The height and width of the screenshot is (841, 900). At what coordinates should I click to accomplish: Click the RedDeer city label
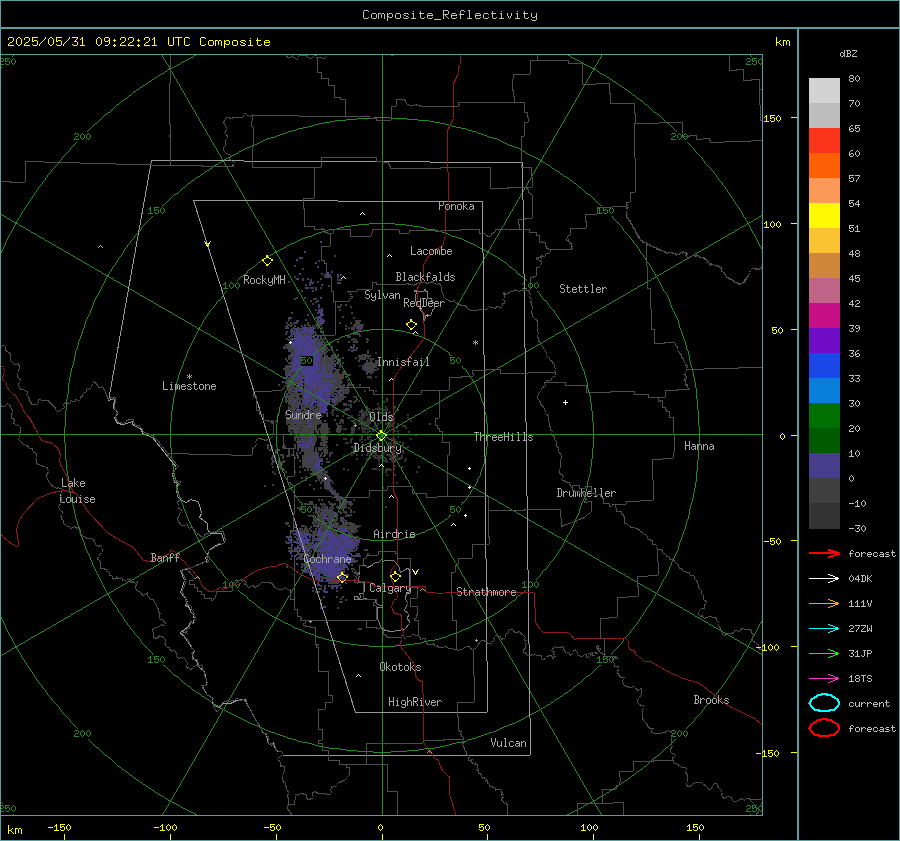[424, 303]
